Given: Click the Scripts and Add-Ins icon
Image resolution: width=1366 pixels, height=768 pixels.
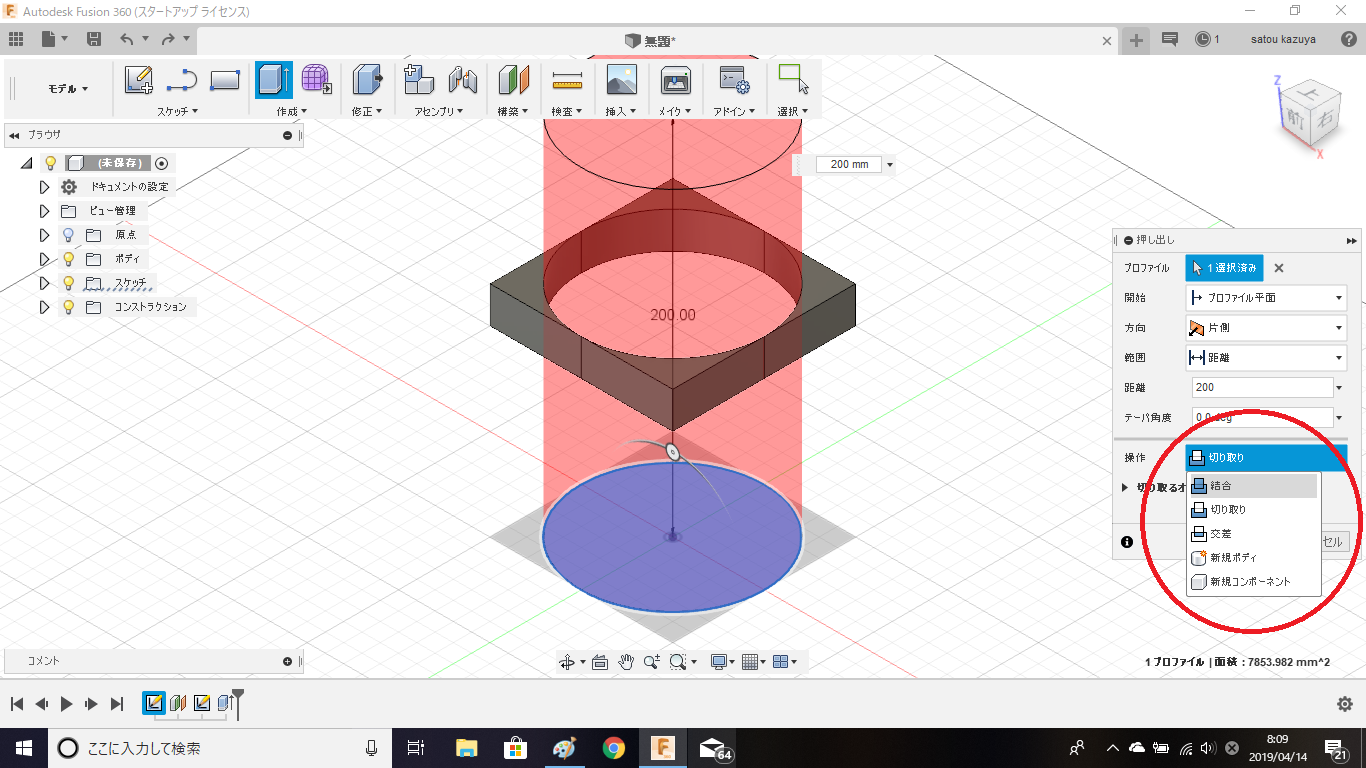Looking at the screenshot, I should 735,80.
